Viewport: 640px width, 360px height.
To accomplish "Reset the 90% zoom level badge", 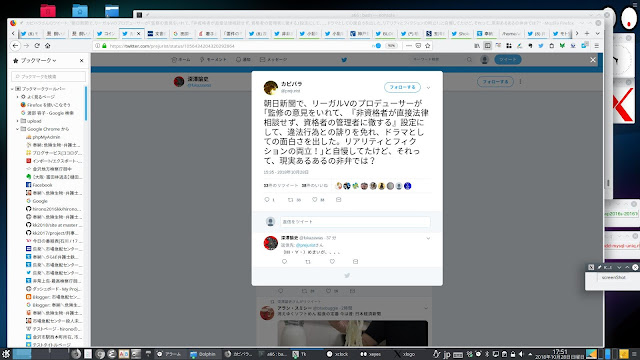I will click(x=391, y=46).
